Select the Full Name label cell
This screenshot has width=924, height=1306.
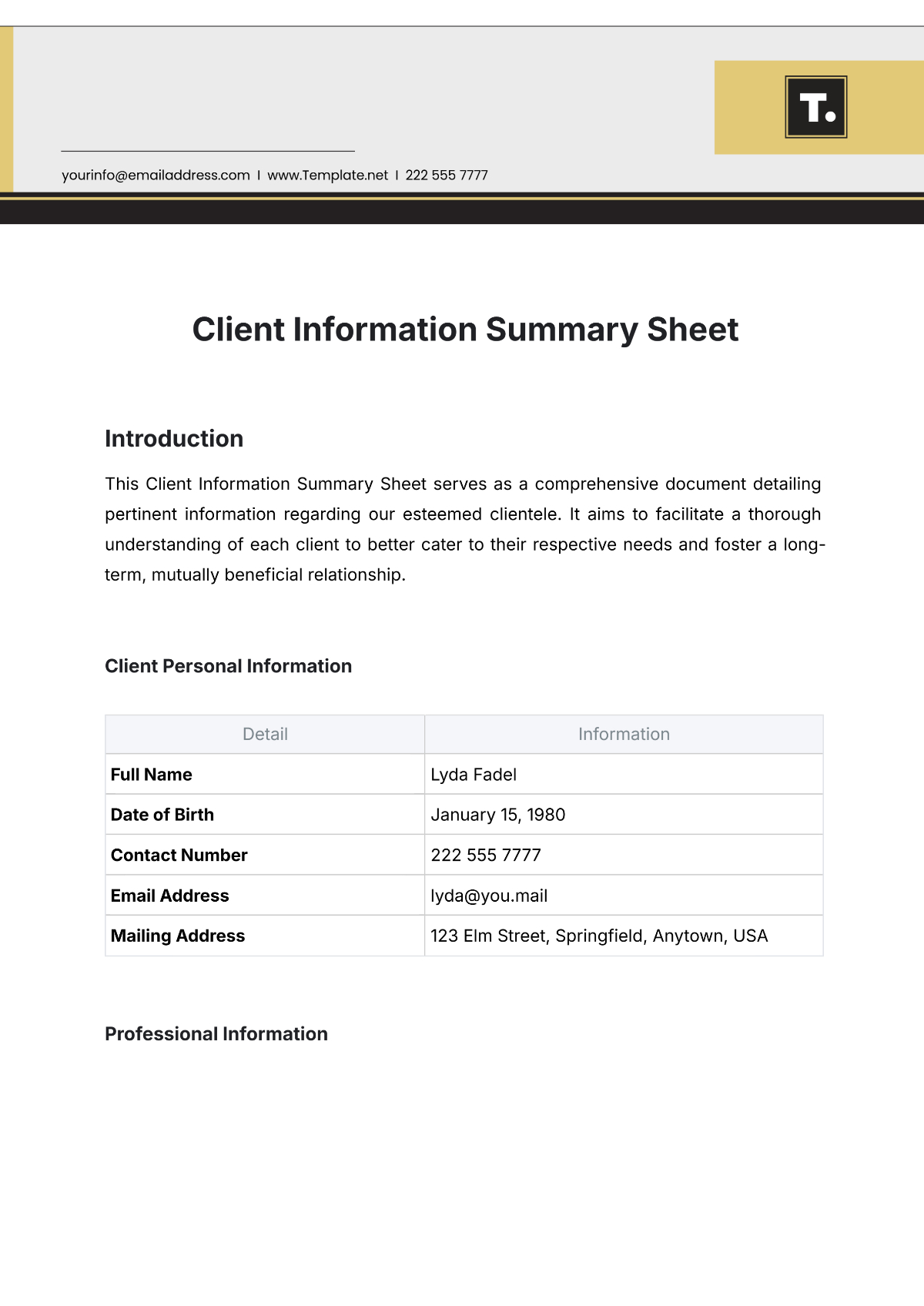[x=152, y=775]
